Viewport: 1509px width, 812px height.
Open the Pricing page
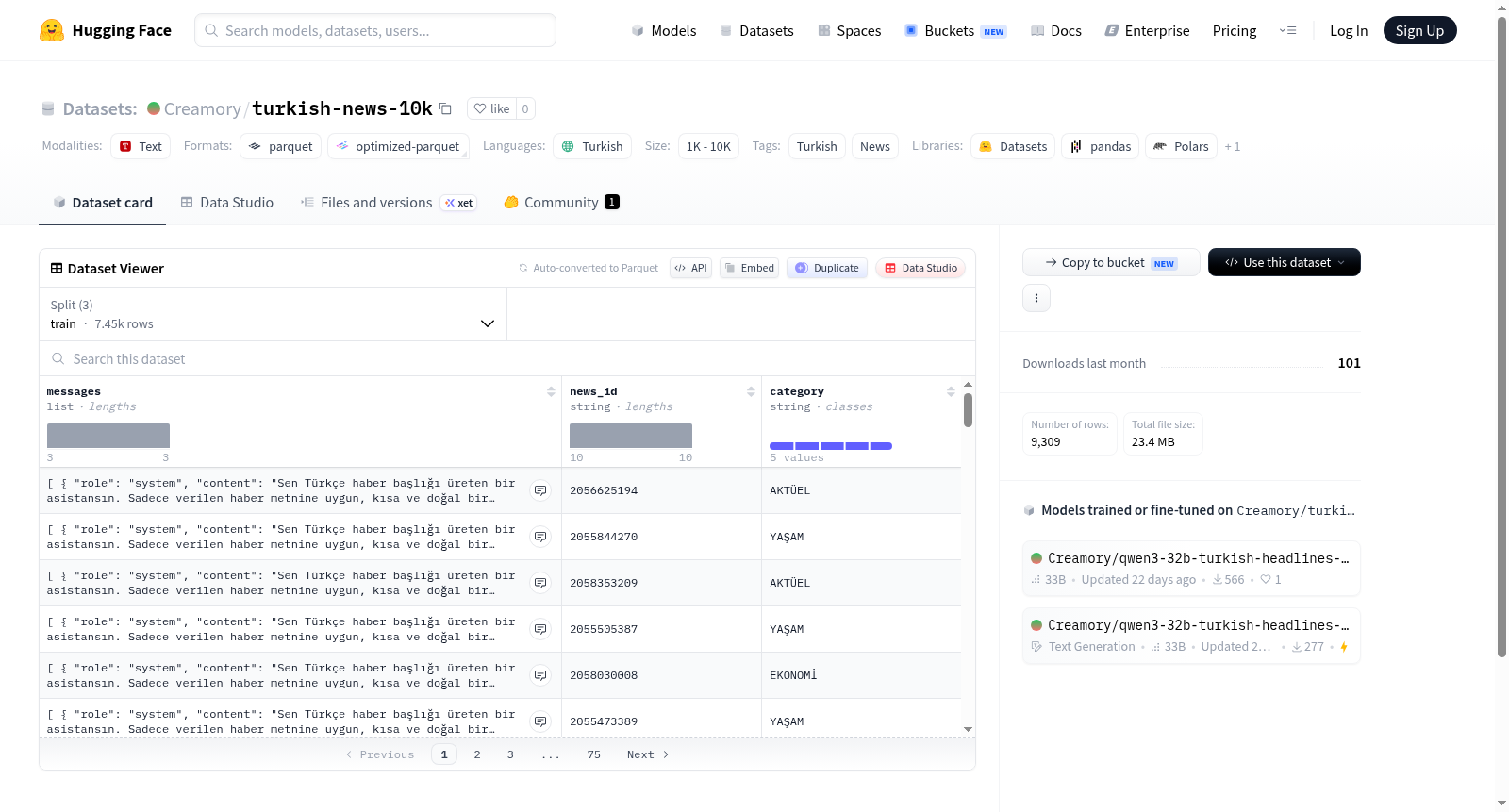point(1235,31)
